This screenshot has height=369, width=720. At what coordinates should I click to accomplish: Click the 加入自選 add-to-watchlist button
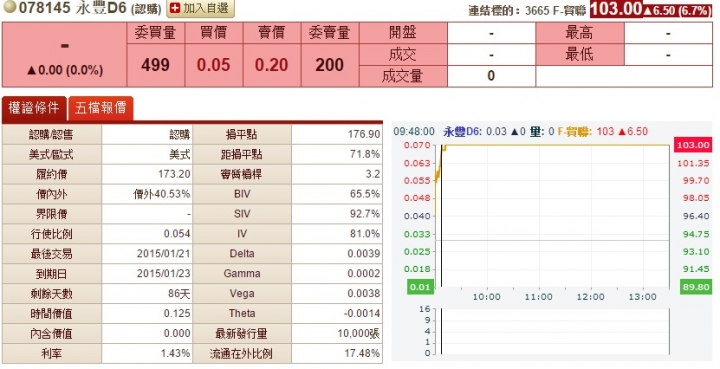[x=200, y=8]
